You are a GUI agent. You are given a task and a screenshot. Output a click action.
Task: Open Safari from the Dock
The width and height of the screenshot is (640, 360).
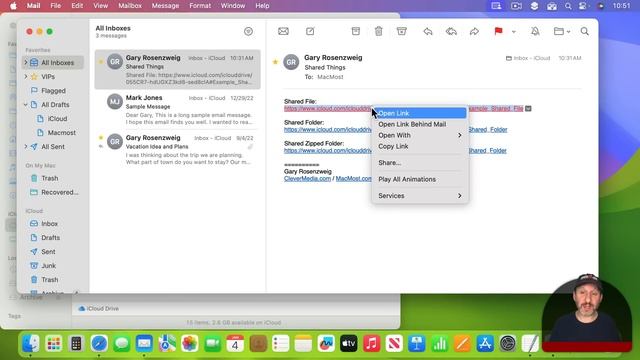[x=99, y=344]
